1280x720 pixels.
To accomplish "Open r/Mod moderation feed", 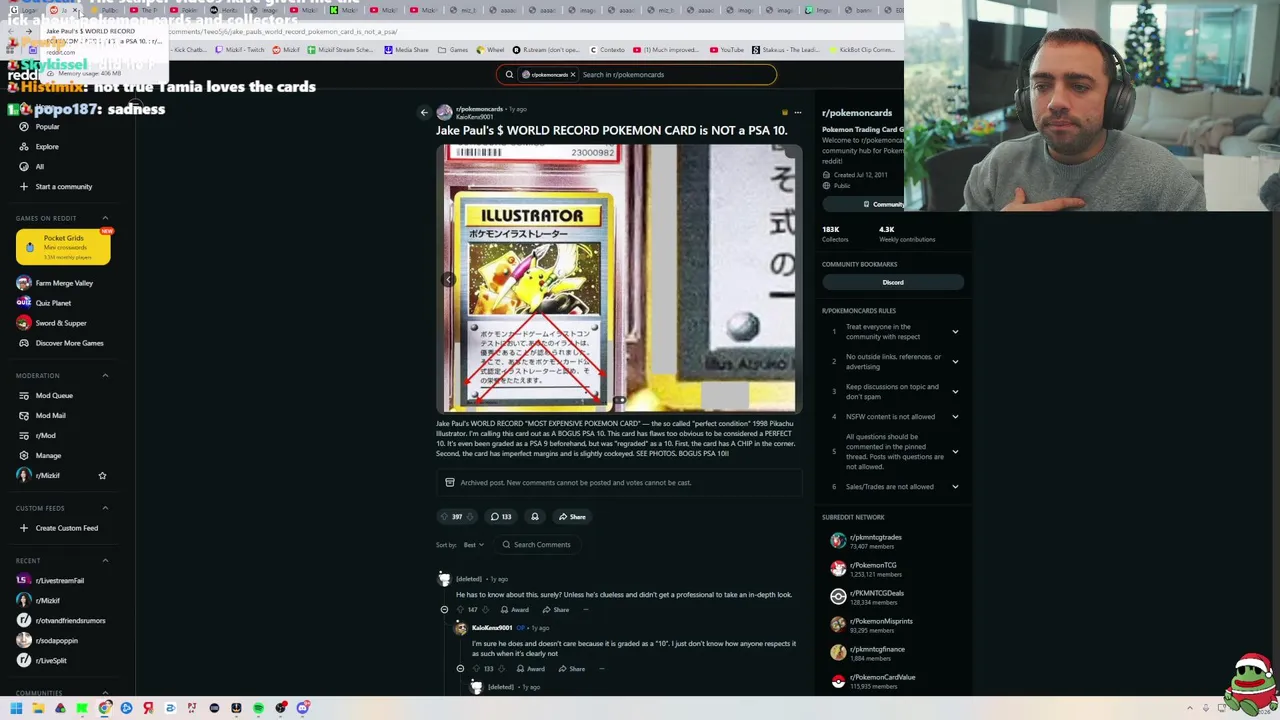I will pyautogui.click(x=46, y=436).
